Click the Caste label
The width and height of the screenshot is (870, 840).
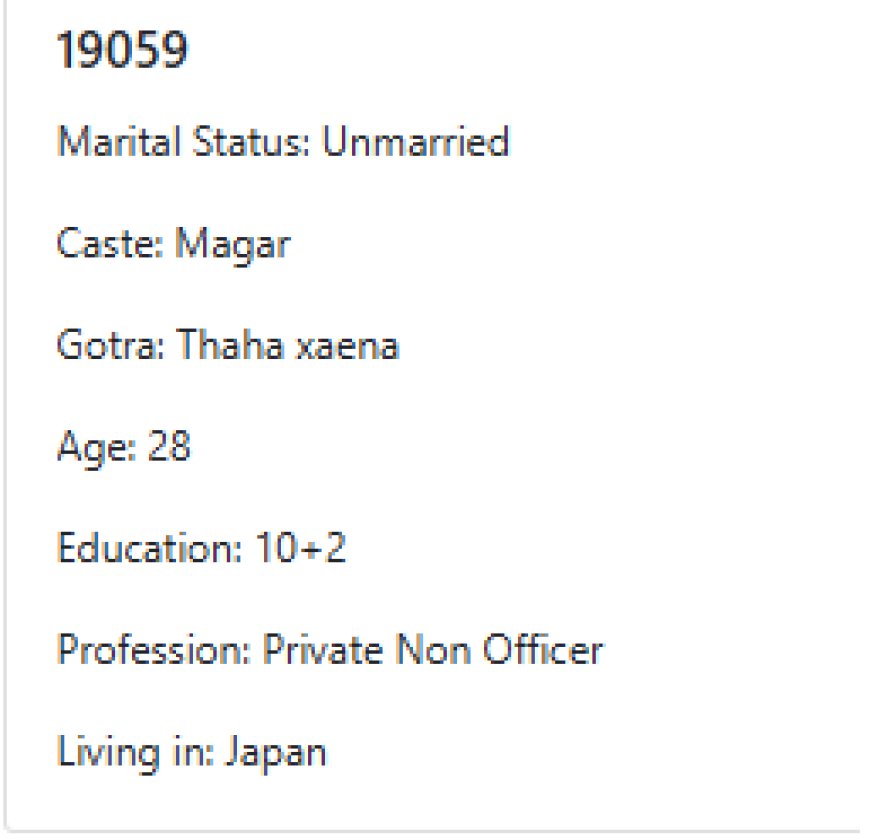(111, 244)
